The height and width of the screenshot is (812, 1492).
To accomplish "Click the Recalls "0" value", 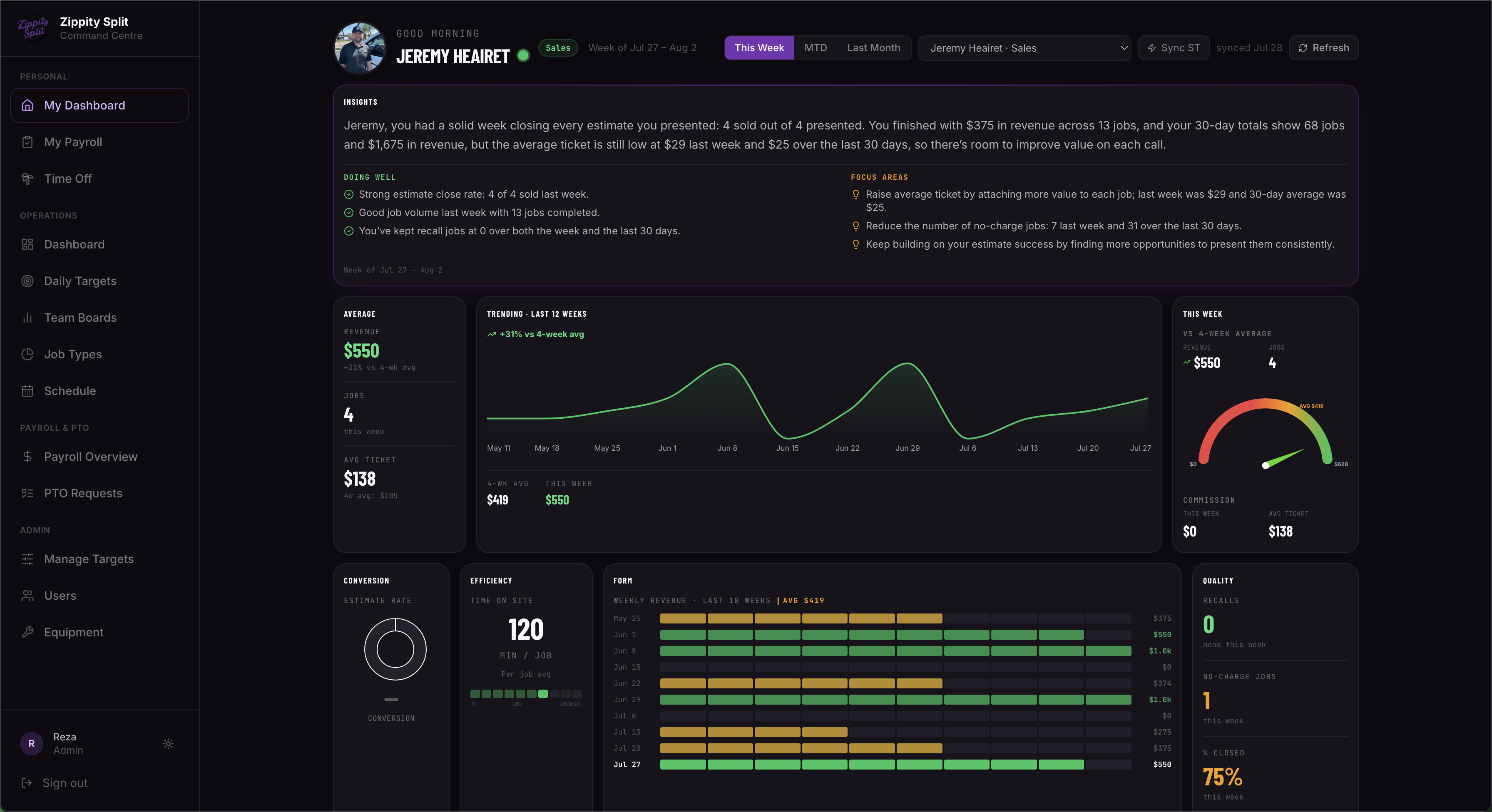I will tap(1208, 624).
